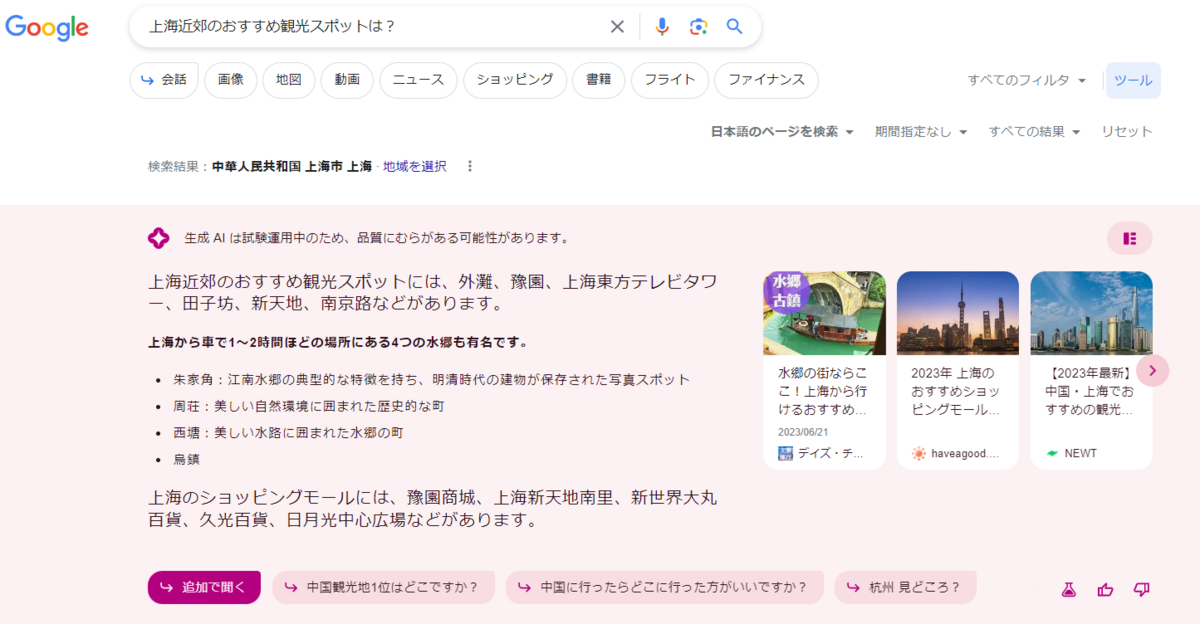This screenshot has width=1200, height=624.
Task: Expand the すべてのフィルタ dropdown
Action: pyautogui.click(x=1027, y=80)
